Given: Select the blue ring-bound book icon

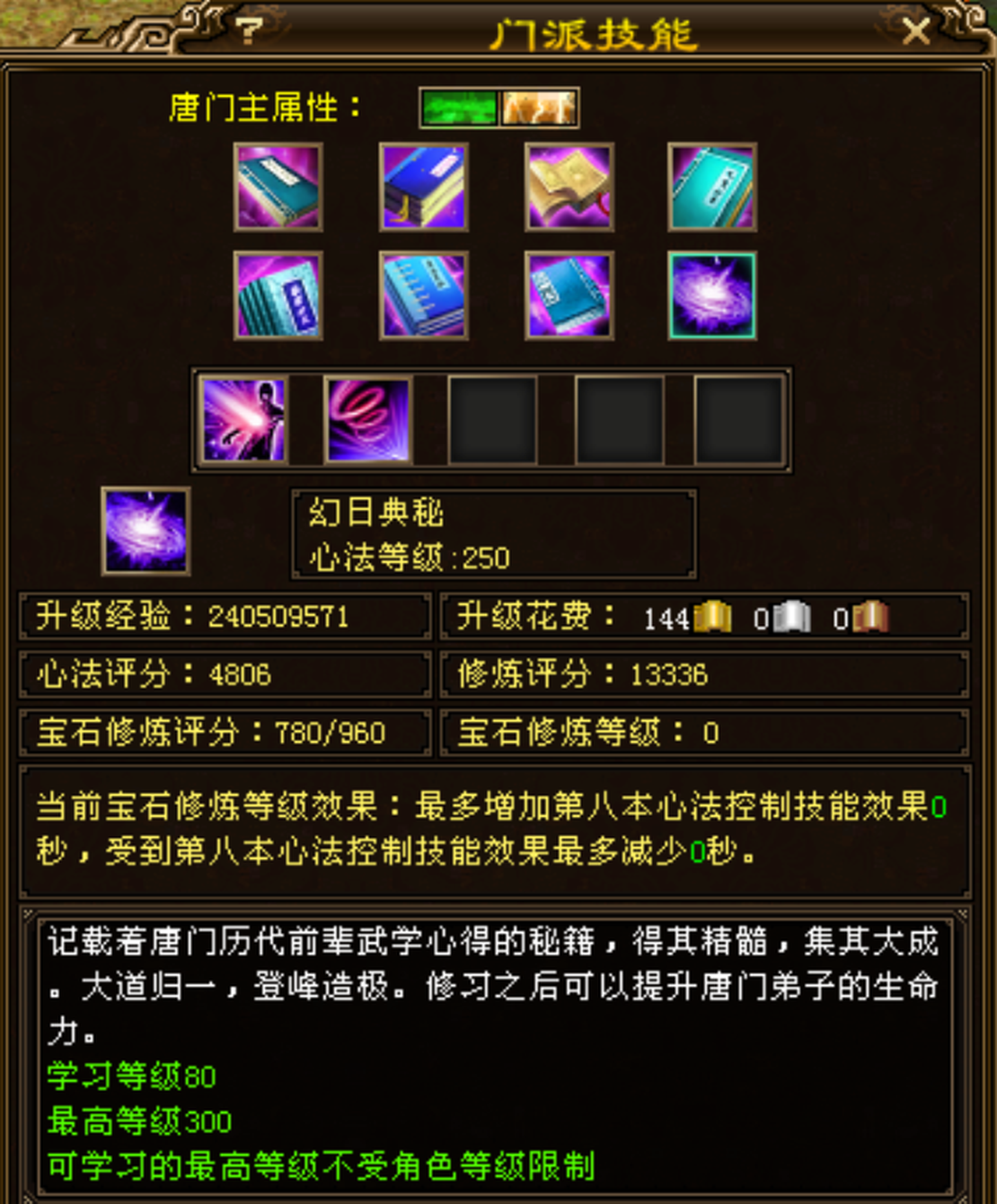Looking at the screenshot, I should tap(424, 295).
